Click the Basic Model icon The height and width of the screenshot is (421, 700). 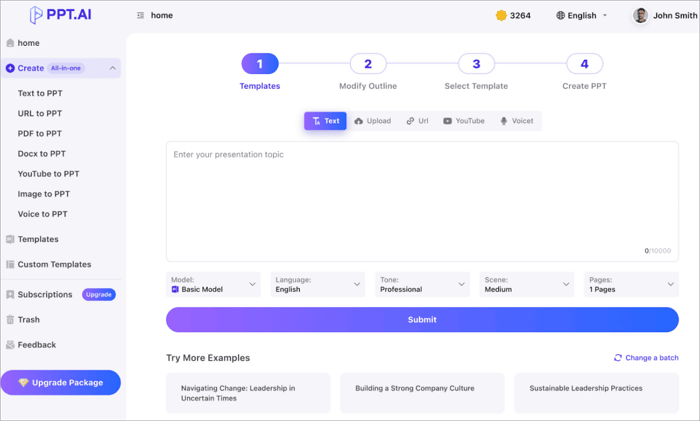(x=175, y=289)
